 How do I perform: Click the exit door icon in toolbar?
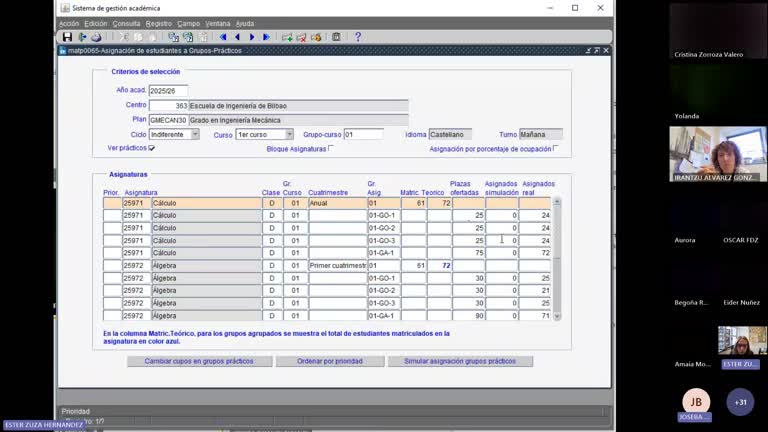click(x=82, y=37)
